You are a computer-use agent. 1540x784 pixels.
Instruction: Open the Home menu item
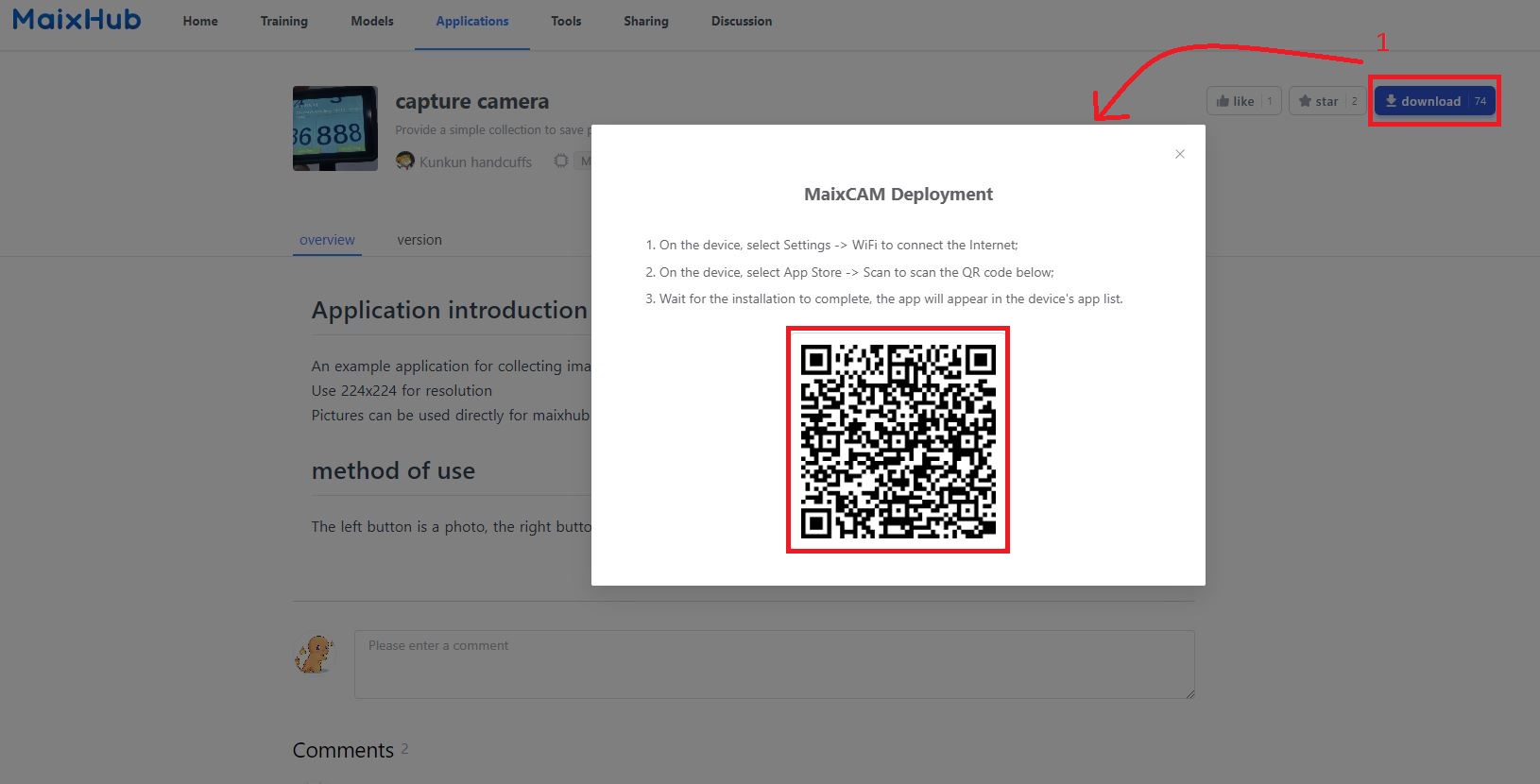[200, 21]
